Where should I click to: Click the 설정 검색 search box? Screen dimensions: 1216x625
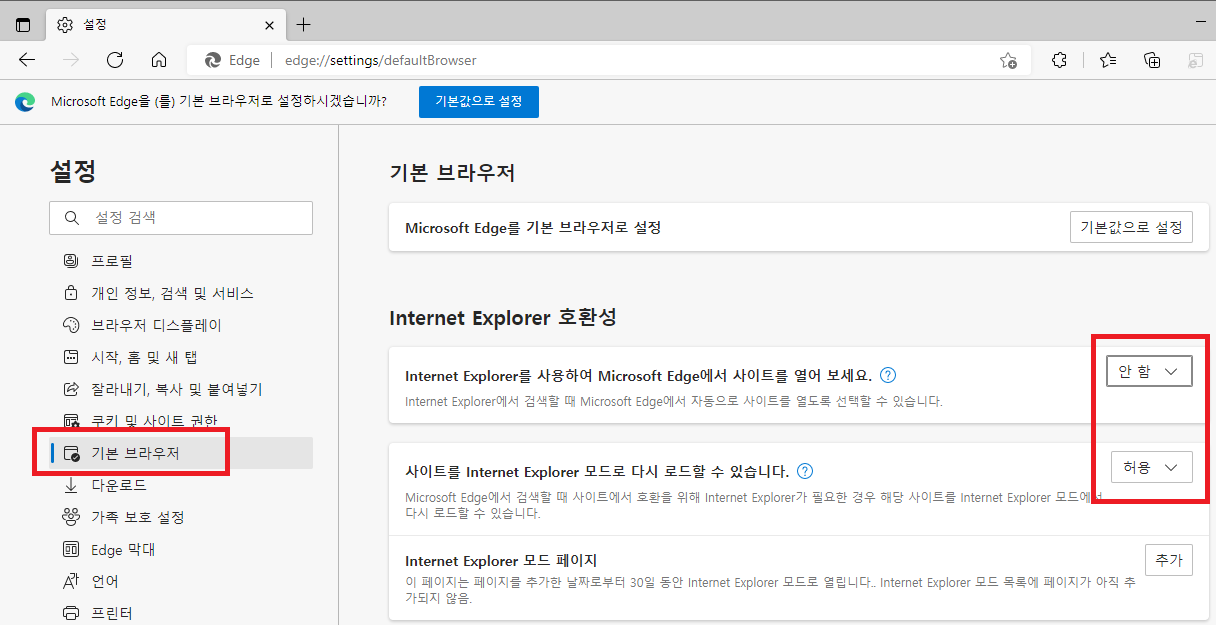(181, 218)
